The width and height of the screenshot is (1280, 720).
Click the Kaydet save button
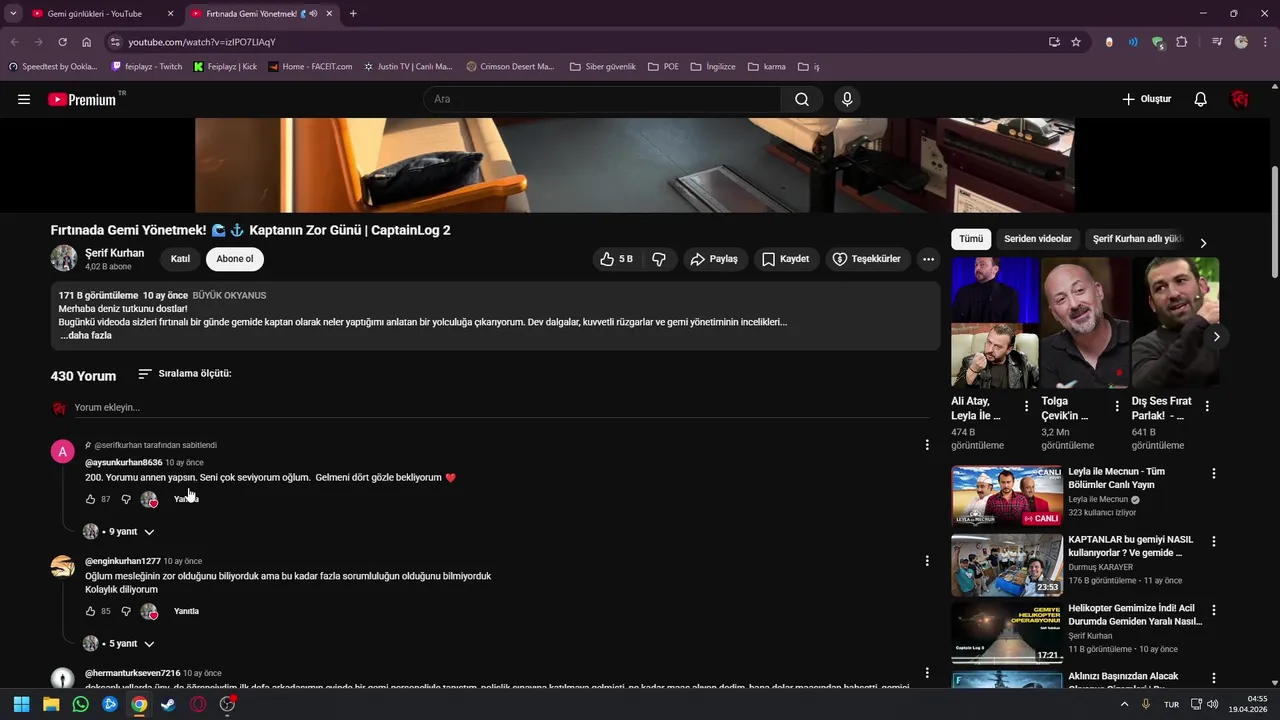(785, 259)
